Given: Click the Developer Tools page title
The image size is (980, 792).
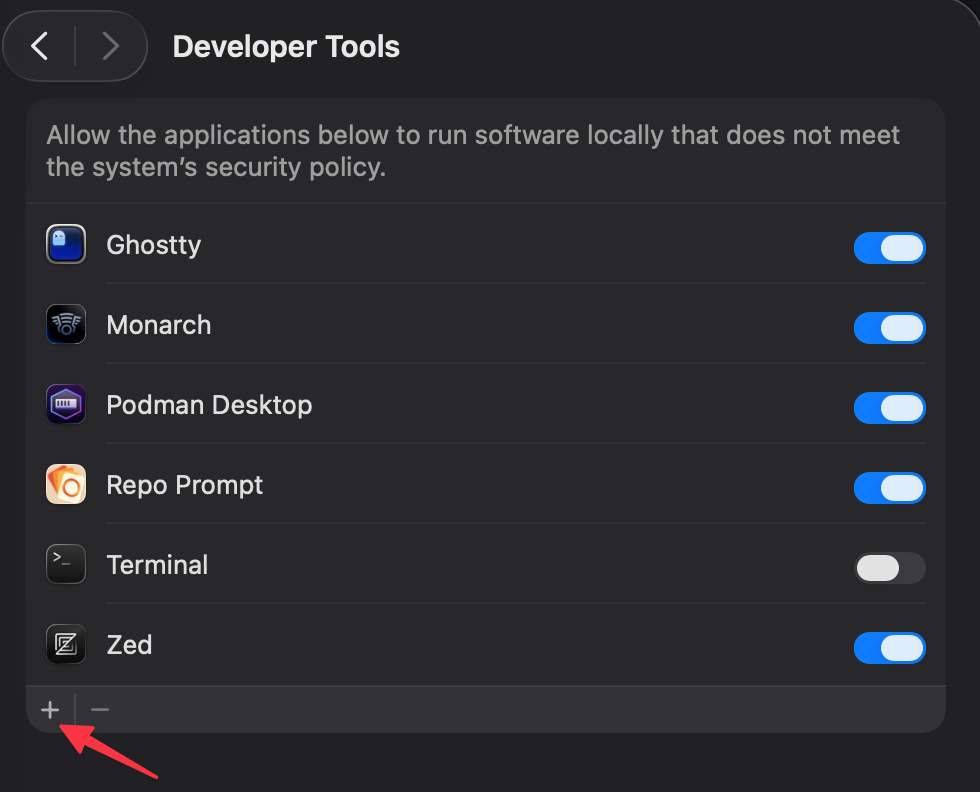Looking at the screenshot, I should coord(286,47).
